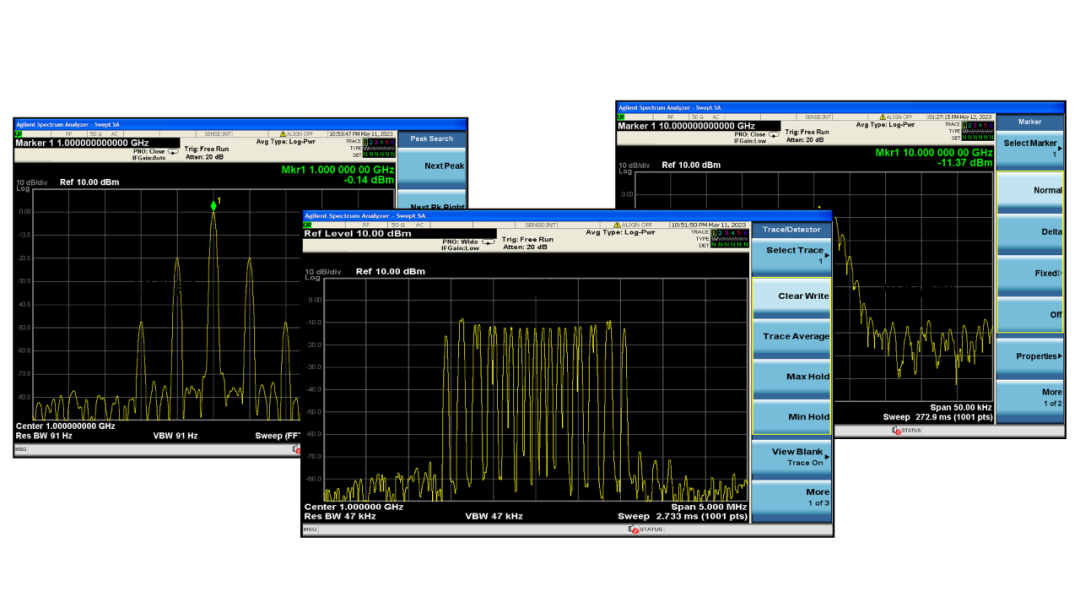
Task: Click Center 1.000000 GHz annotation
Action: tap(354, 507)
